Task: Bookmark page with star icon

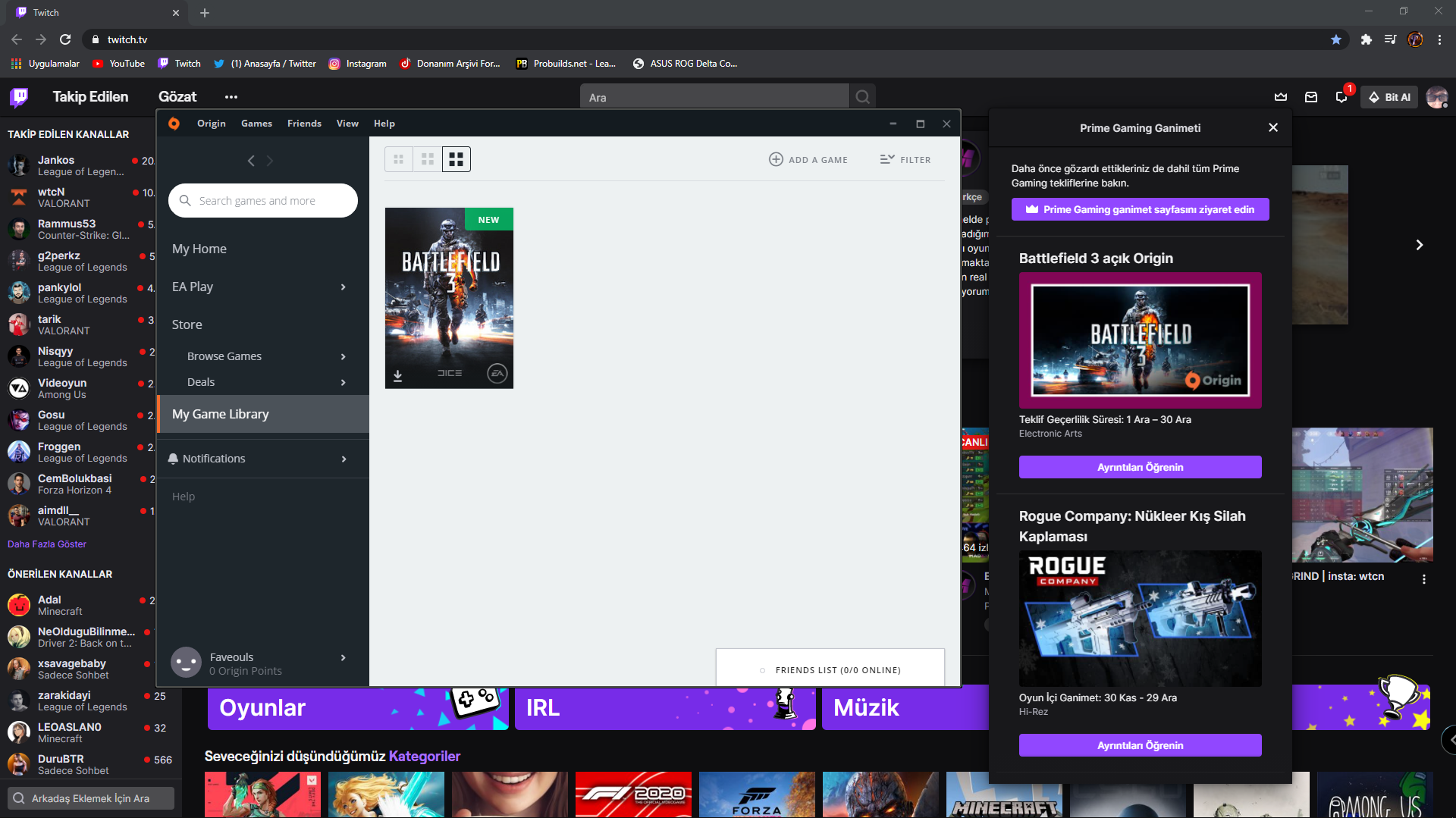Action: pyautogui.click(x=1336, y=39)
